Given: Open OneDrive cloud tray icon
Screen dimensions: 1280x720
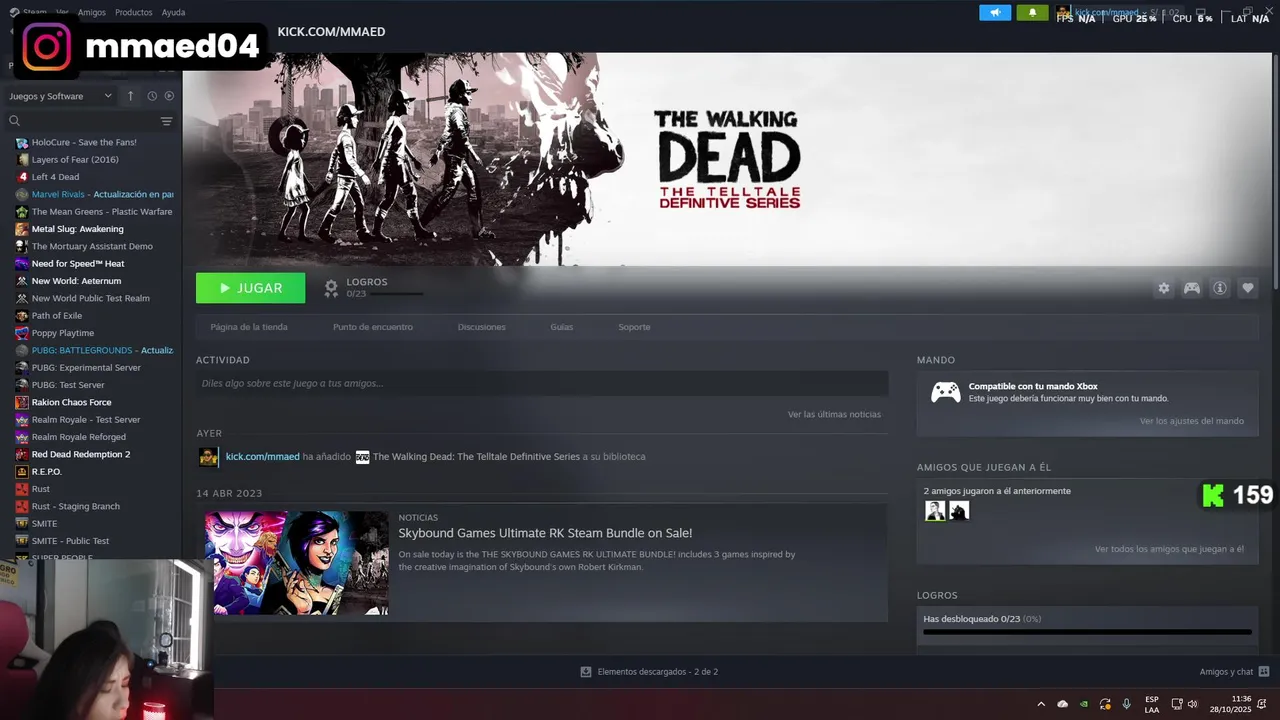Looking at the screenshot, I should pos(1063,704).
